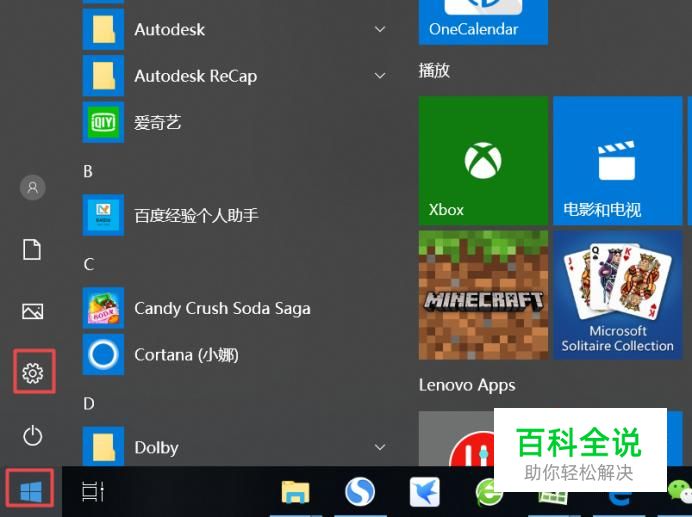Viewport: 692px width, 517px height.
Task: Jump via the letter D header
Action: click(89, 404)
